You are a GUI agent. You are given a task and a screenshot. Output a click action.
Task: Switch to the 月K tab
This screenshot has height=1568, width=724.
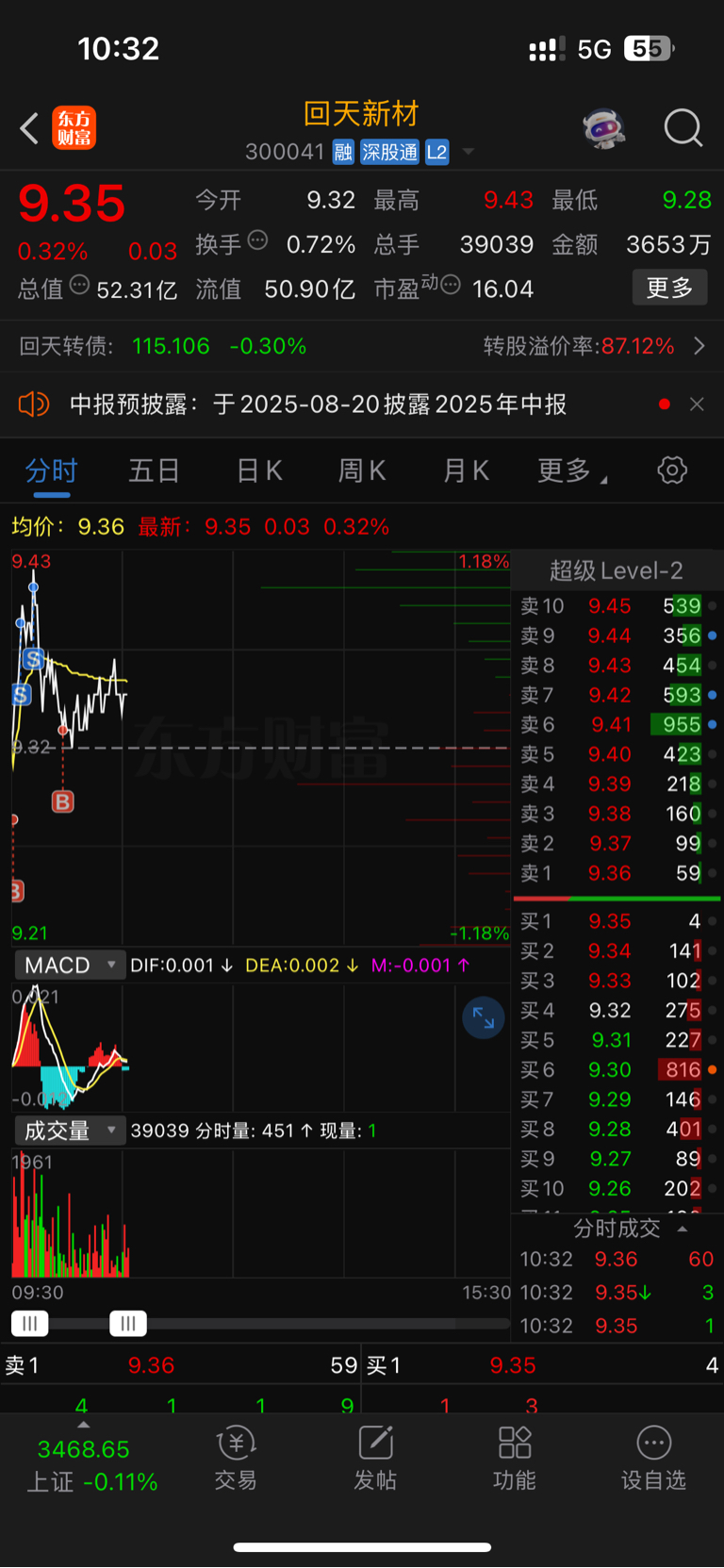pos(466,470)
